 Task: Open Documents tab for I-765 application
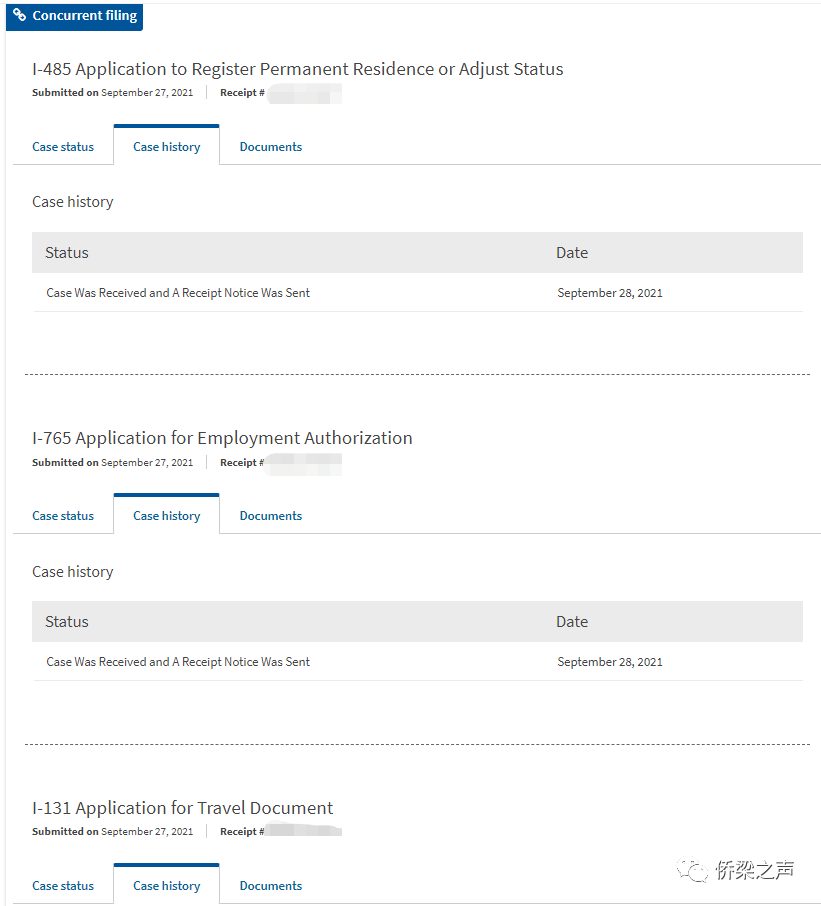[x=270, y=516]
